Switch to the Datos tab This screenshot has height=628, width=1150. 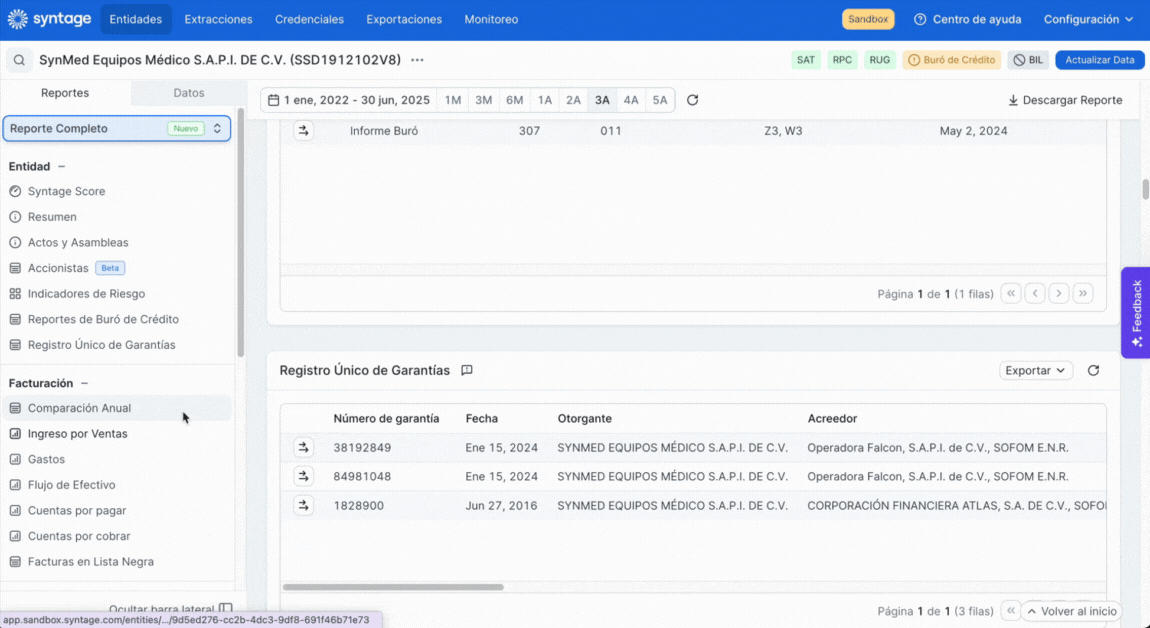(188, 93)
